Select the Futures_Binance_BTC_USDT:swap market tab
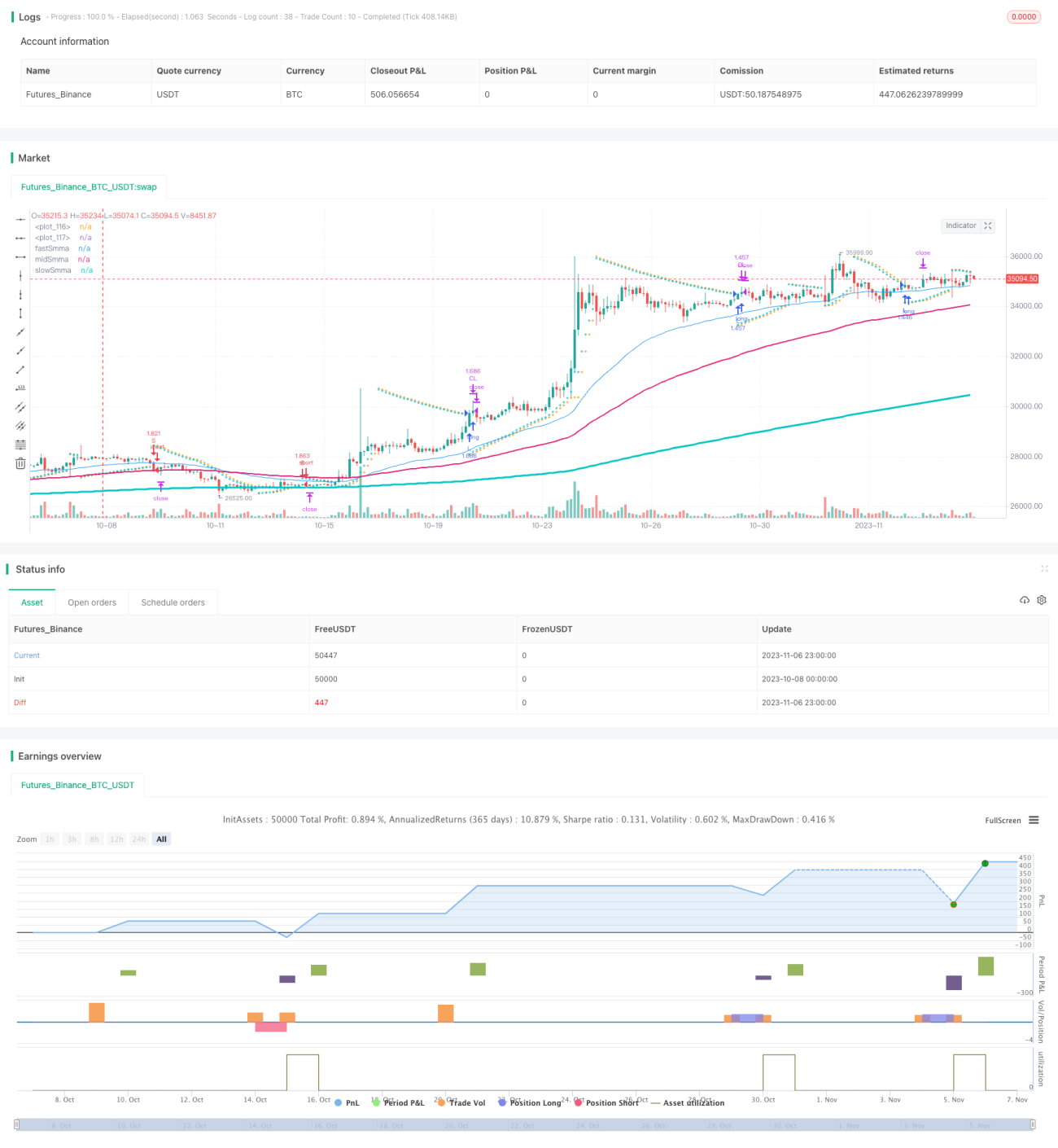 click(x=89, y=186)
